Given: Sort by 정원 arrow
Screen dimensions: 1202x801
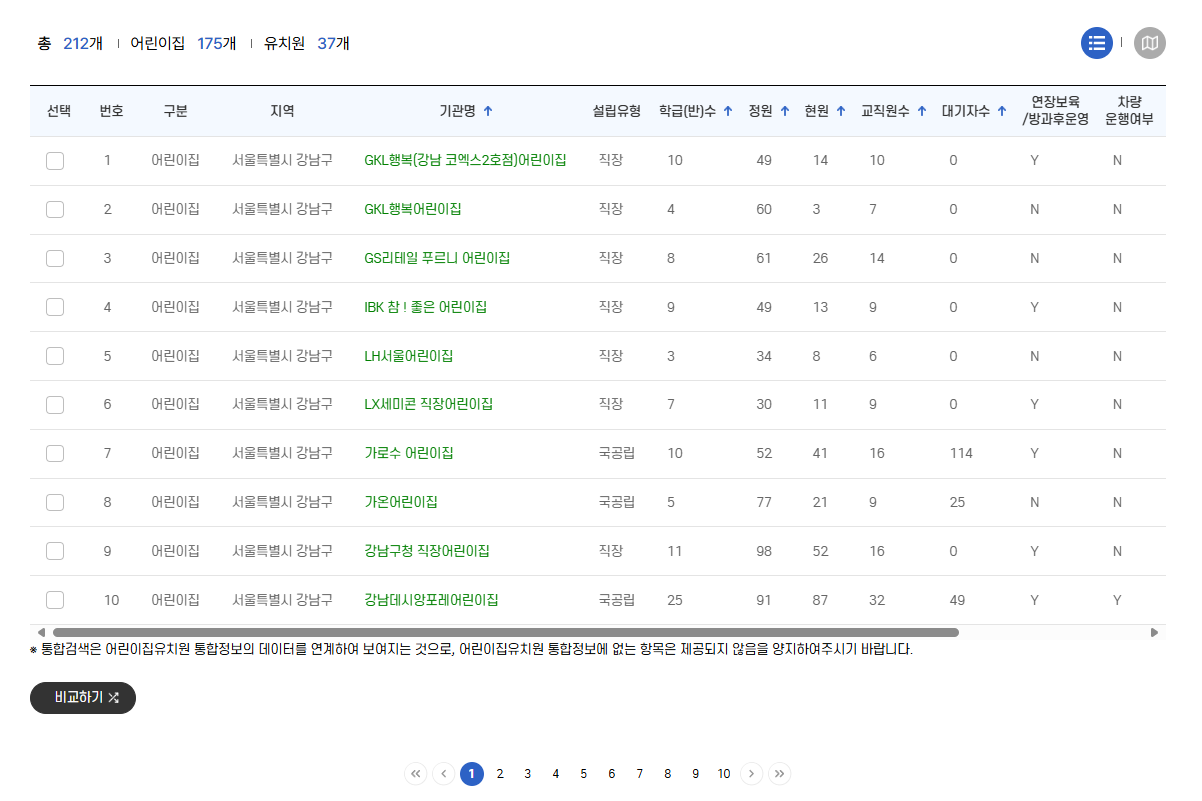Looking at the screenshot, I should coord(785,111).
